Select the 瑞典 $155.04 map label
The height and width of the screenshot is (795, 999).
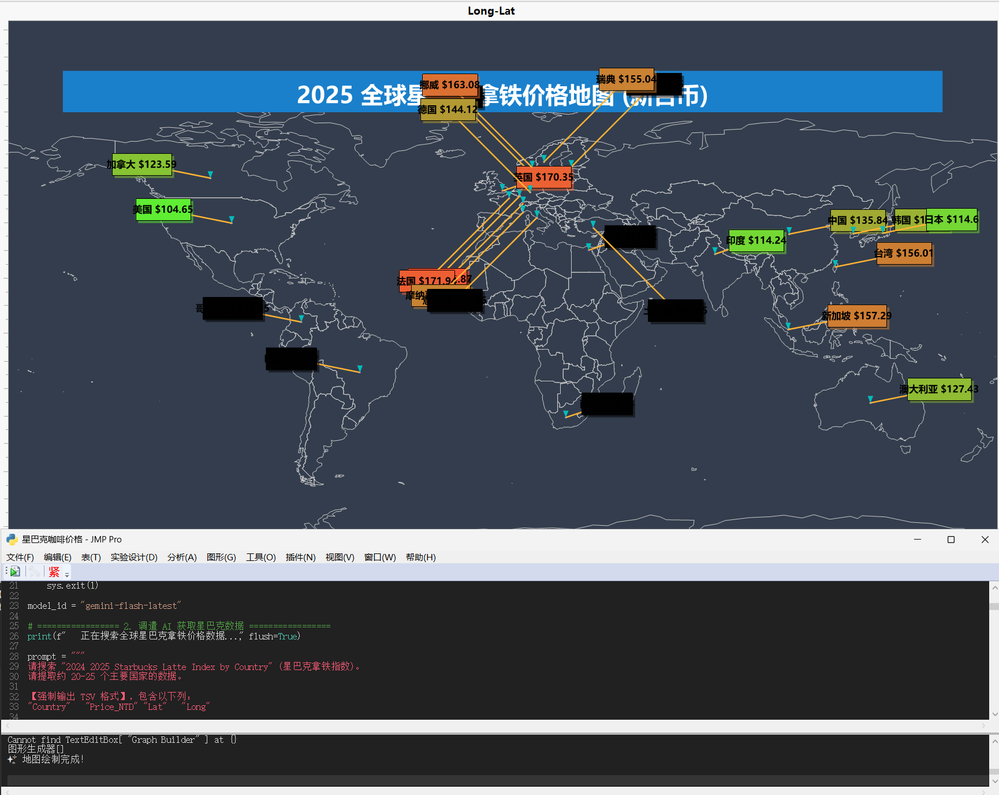click(626, 79)
